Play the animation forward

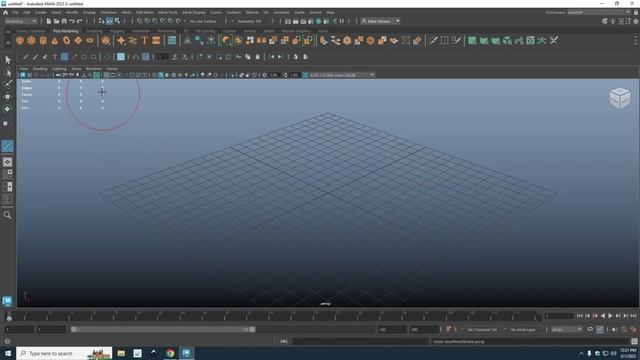610,316
